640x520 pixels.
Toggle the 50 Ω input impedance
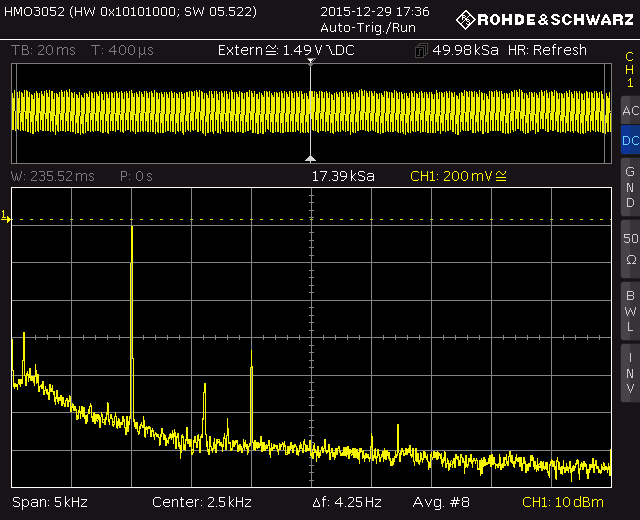[629, 248]
